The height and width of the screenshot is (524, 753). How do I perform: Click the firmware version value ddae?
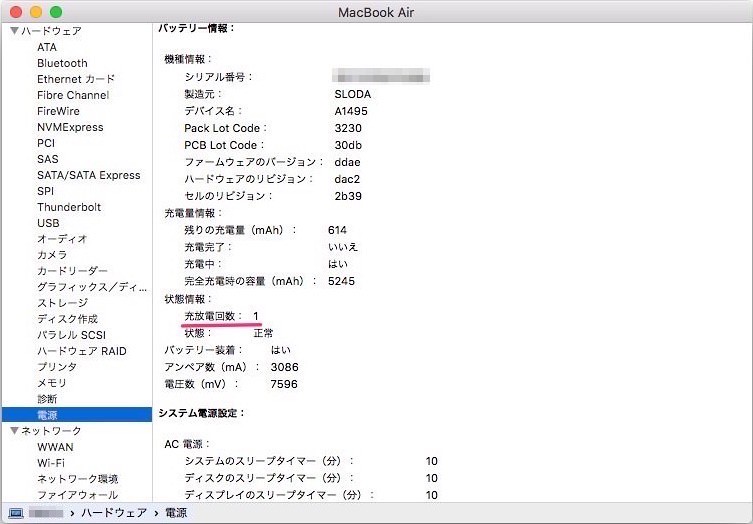(x=347, y=162)
